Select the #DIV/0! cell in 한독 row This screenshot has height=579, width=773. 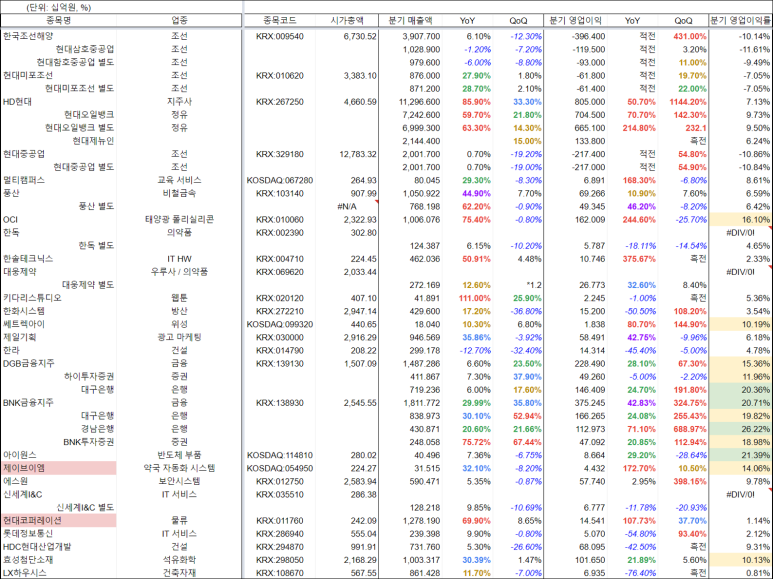click(740, 233)
